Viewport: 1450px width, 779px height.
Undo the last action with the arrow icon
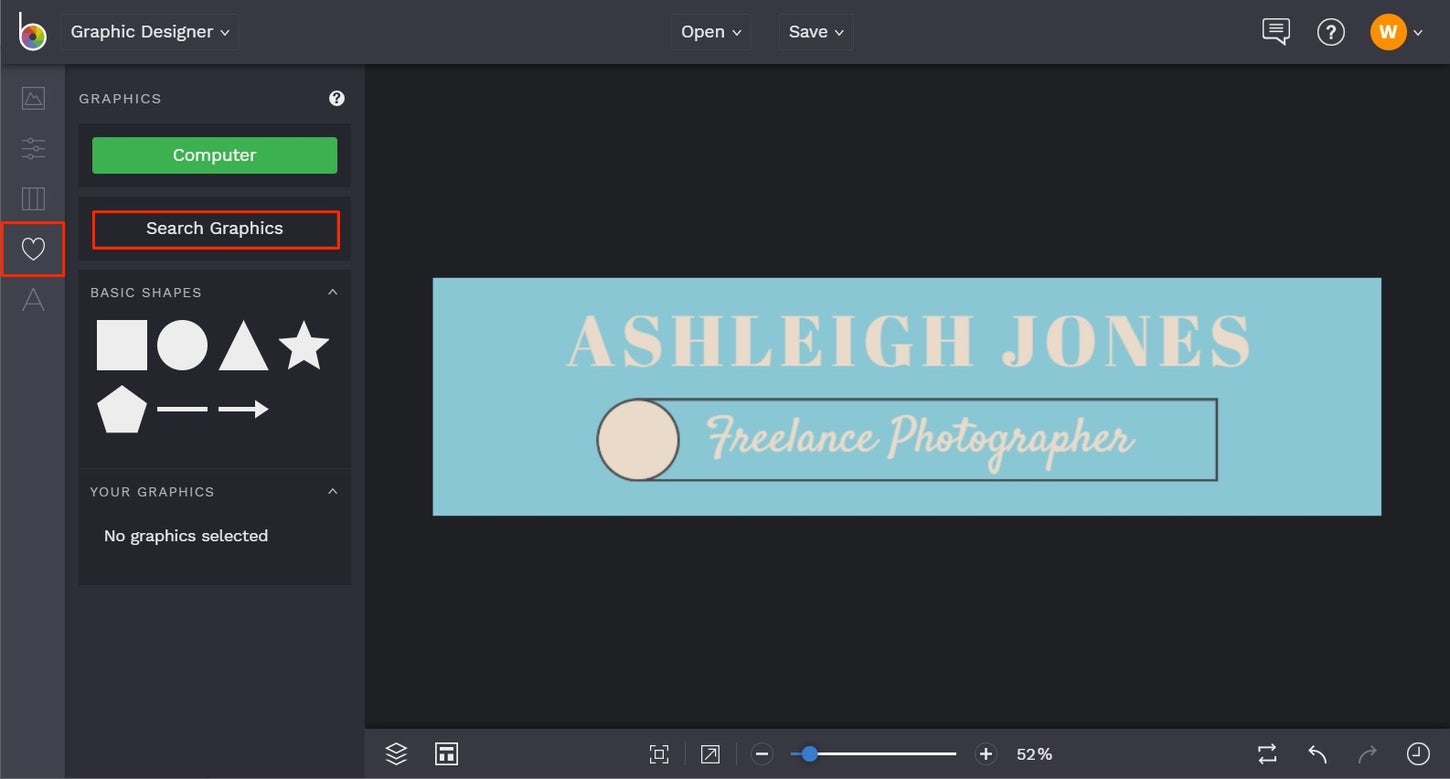[x=1316, y=753]
